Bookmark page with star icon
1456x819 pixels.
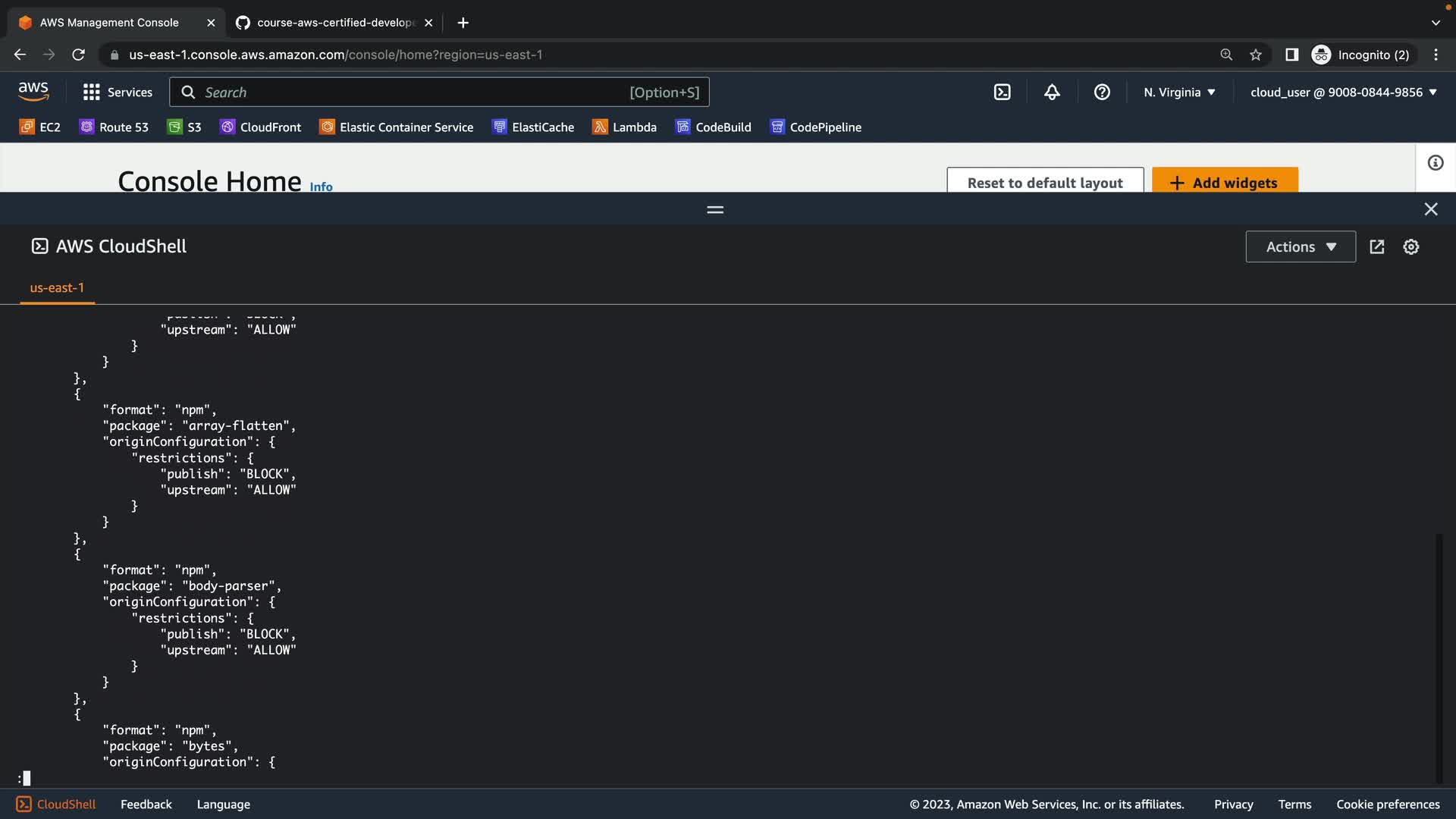pos(1256,55)
